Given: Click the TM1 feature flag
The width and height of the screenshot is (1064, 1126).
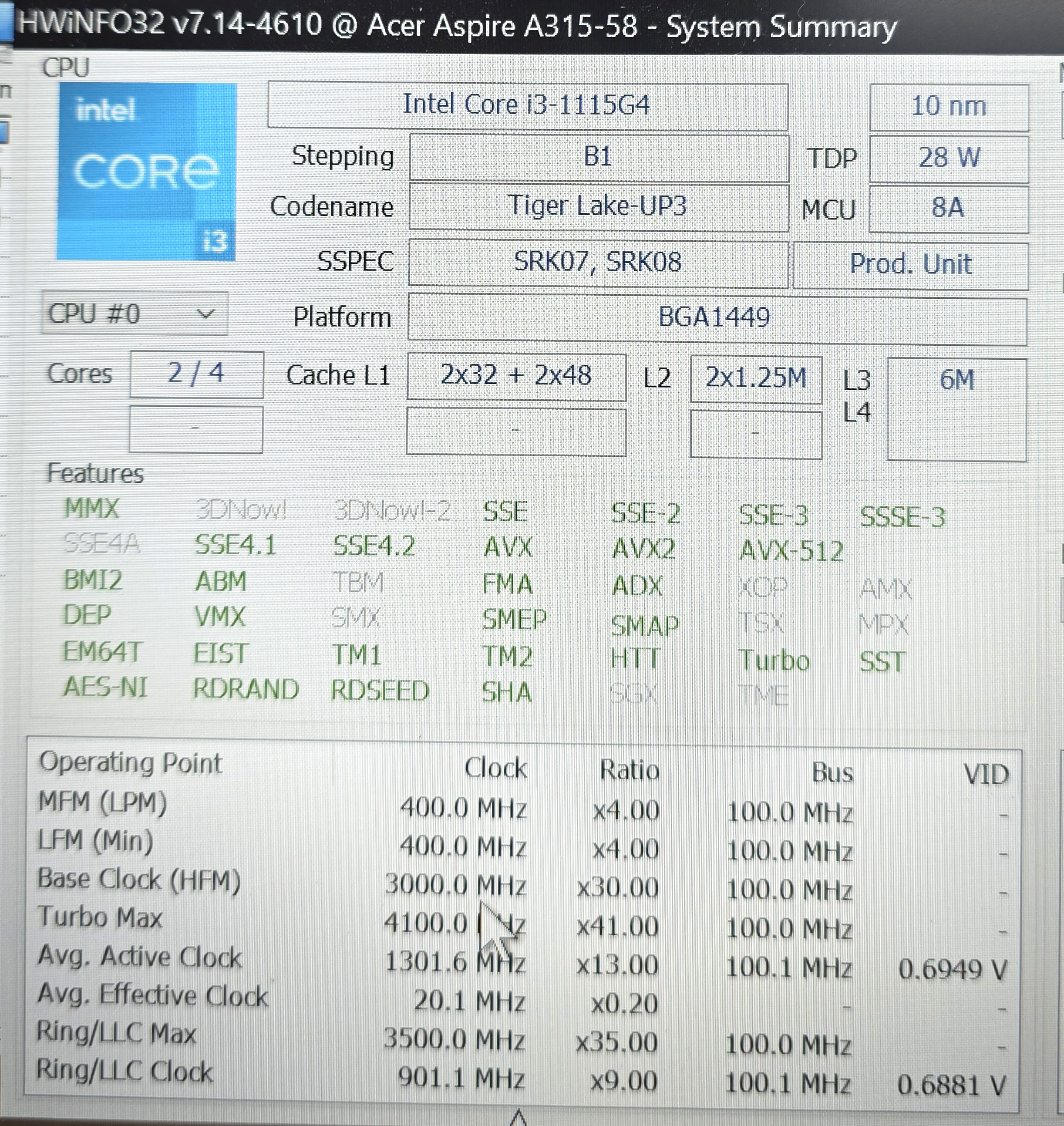Looking at the screenshot, I should point(356,655).
